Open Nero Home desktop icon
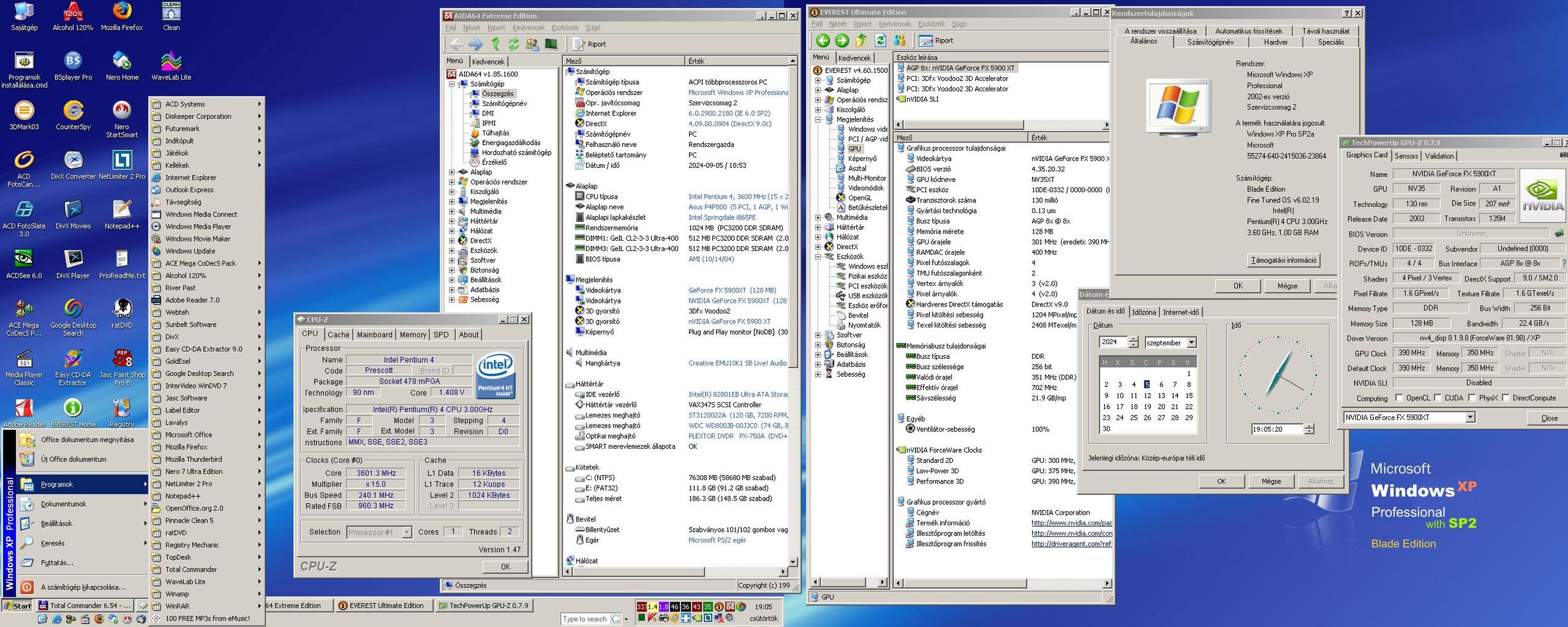This screenshot has width=1568, height=627. click(121, 66)
